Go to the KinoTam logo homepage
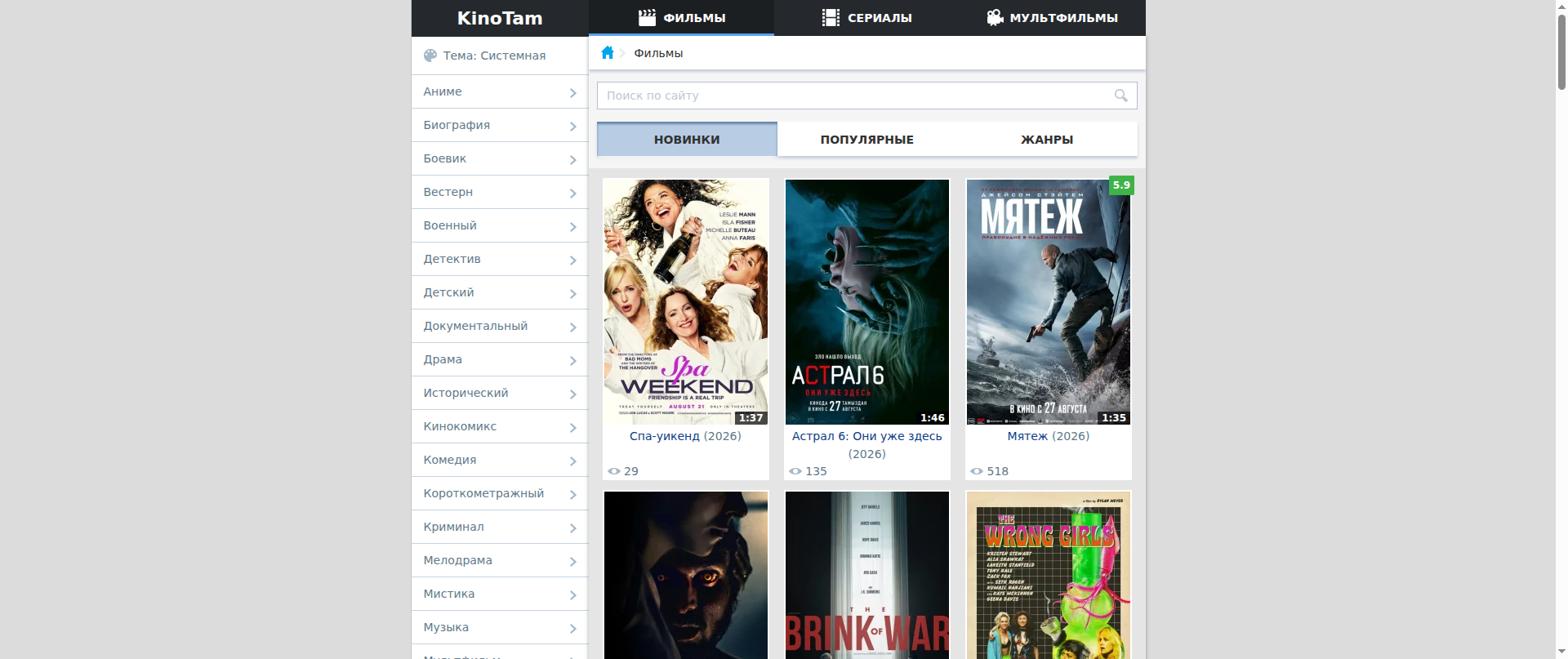Viewport: 1568px width, 659px height. [500, 18]
